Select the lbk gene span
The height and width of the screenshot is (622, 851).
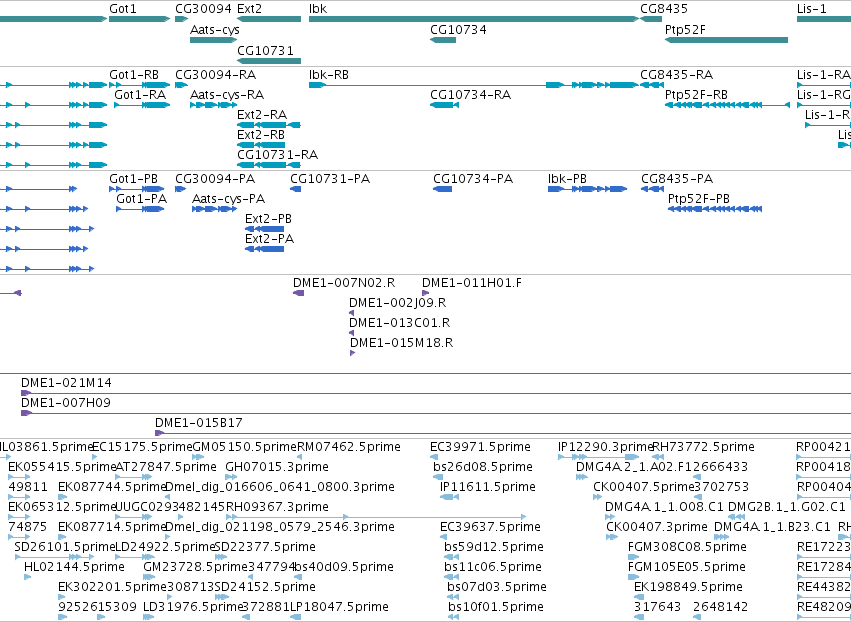click(x=474, y=19)
